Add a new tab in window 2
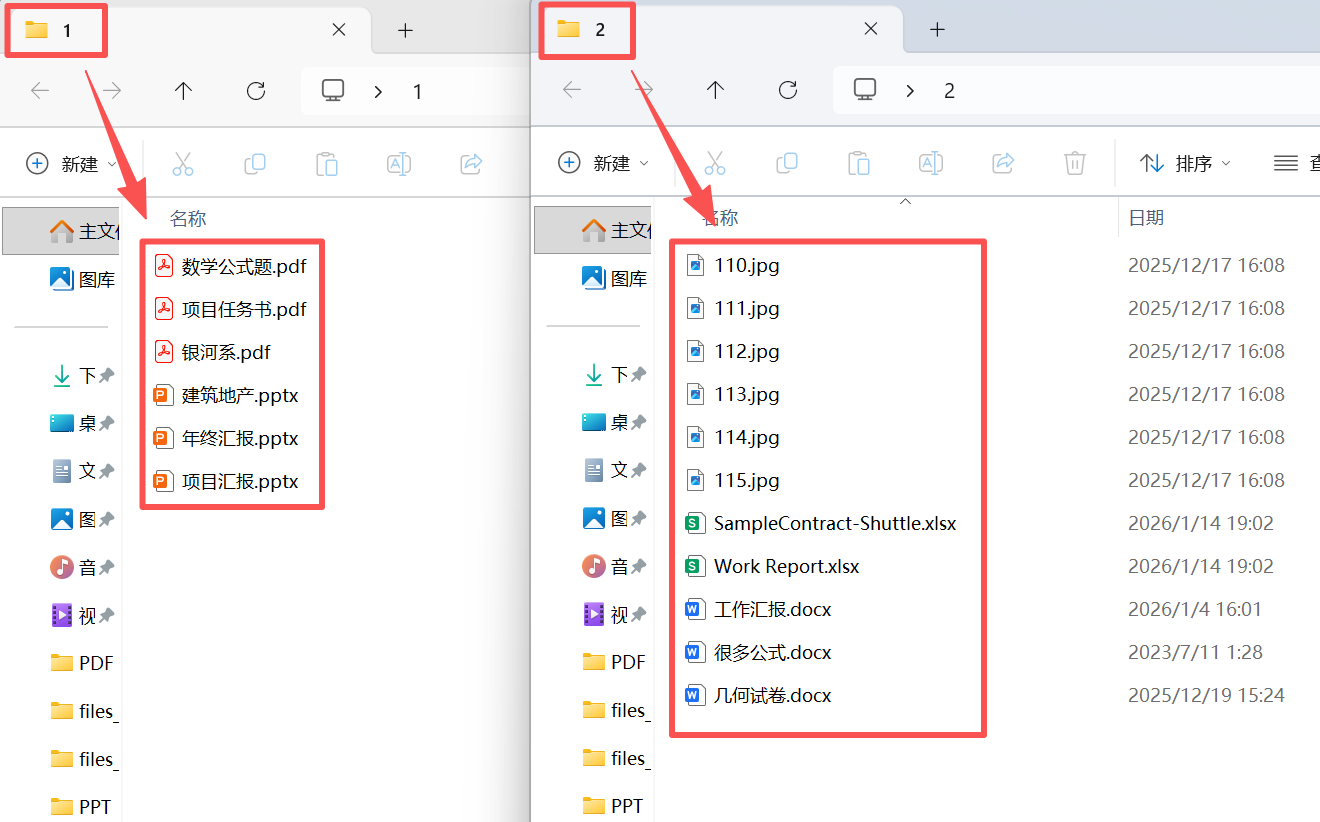The width and height of the screenshot is (1320, 822). 937,30
